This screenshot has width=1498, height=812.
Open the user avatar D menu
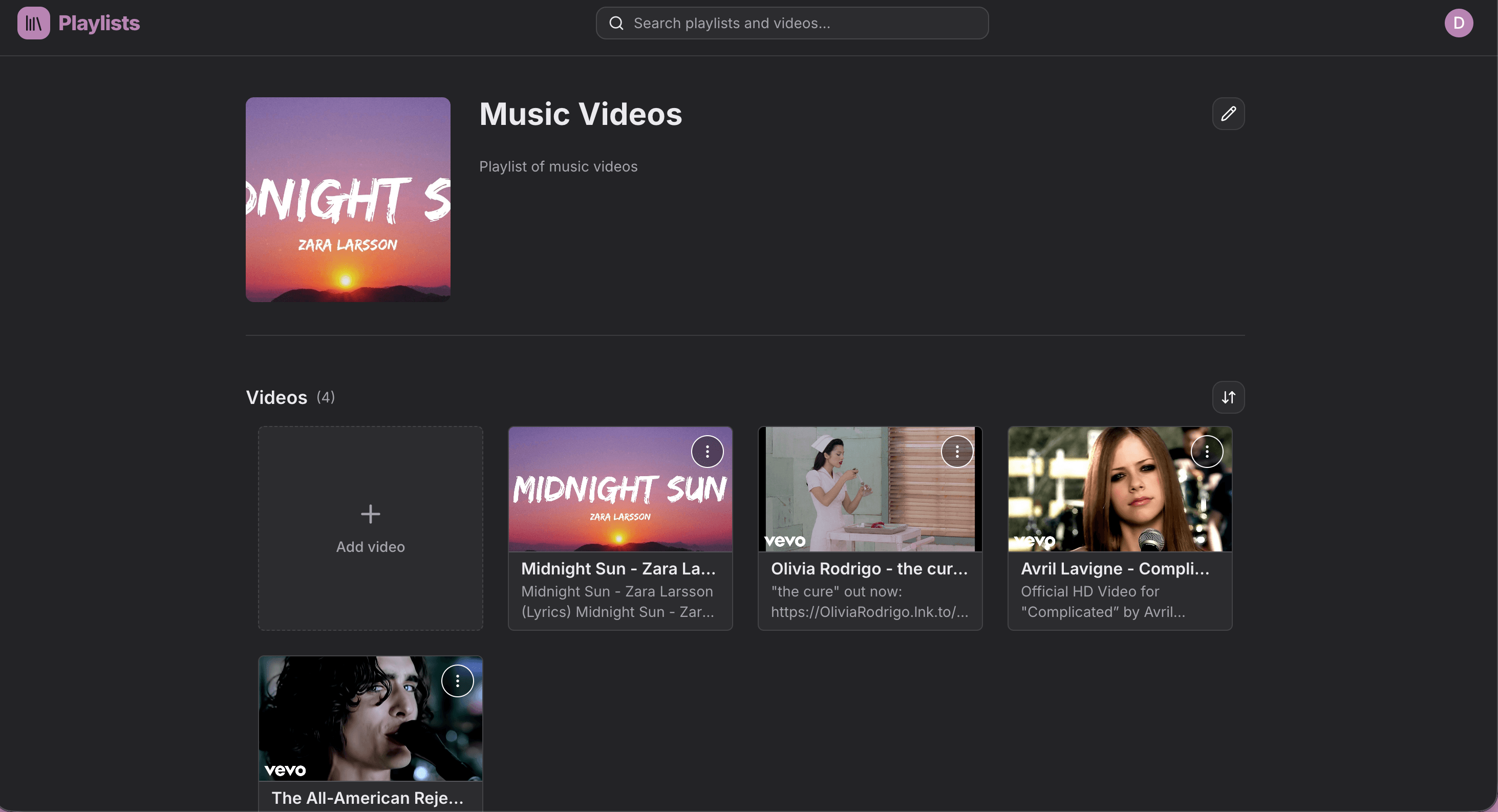(x=1459, y=23)
